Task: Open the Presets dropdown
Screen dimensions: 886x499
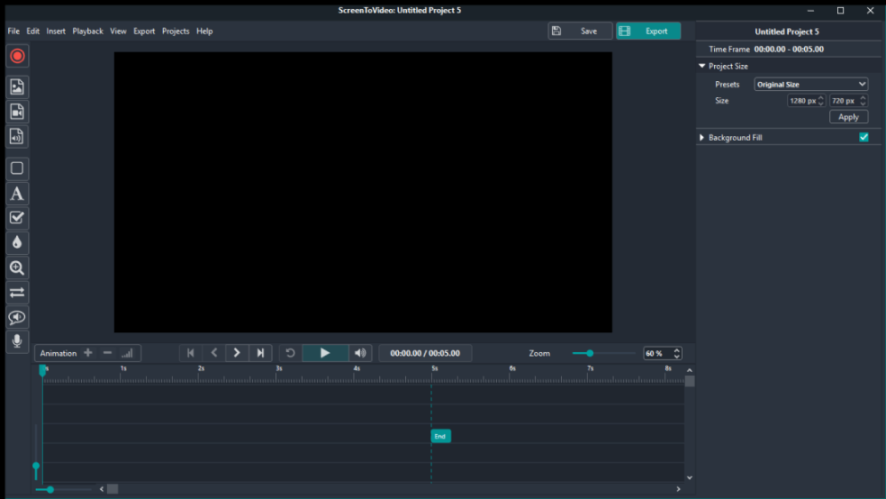Action: 811,84
